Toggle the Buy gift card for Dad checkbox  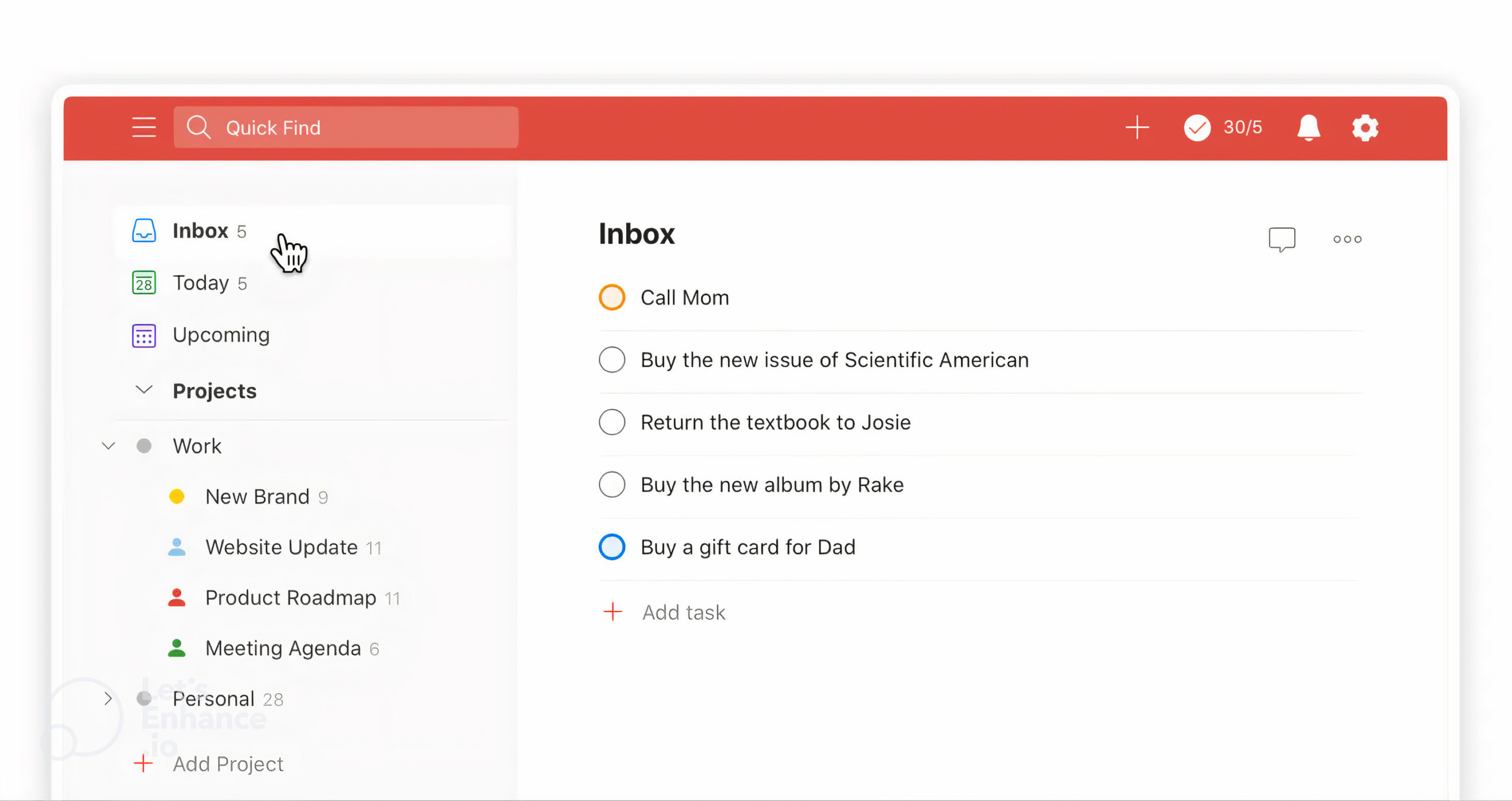(612, 546)
